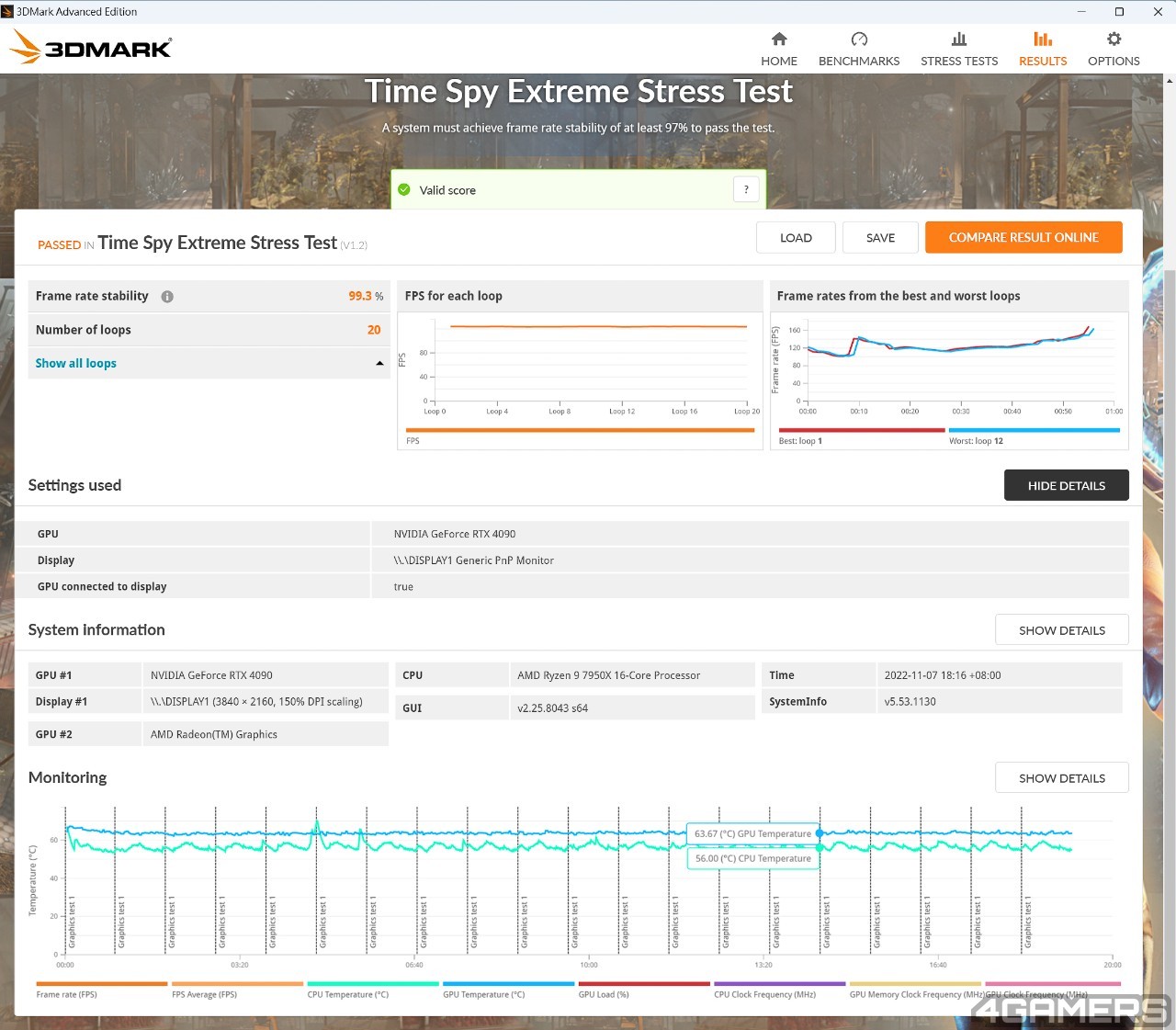
Task: Toggle GPU Temperature legend item
Action: [508, 989]
